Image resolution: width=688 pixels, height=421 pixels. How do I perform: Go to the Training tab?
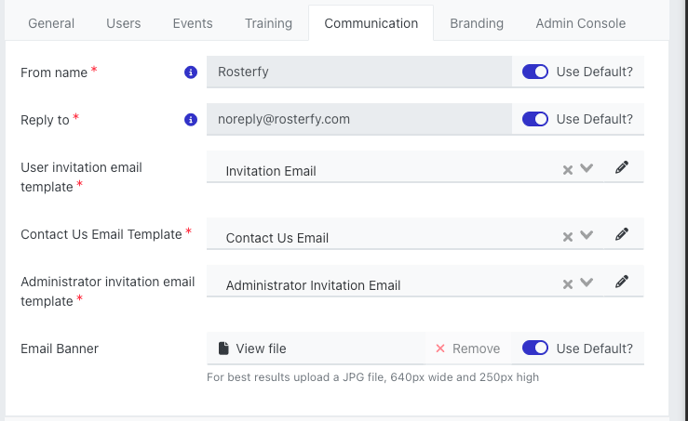(267, 23)
